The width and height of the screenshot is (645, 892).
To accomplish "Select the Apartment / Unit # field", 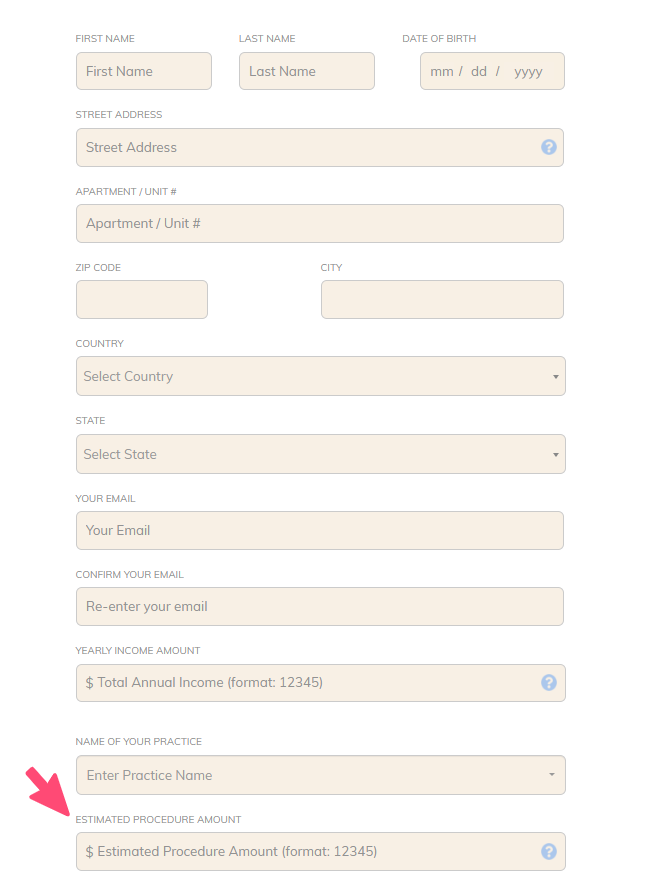I will (x=320, y=223).
